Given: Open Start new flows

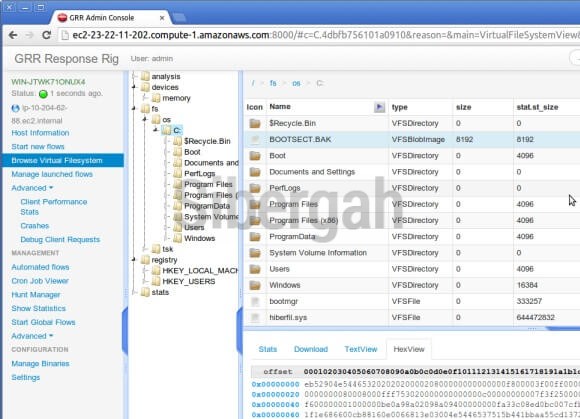Looking at the screenshot, I should point(38,147).
